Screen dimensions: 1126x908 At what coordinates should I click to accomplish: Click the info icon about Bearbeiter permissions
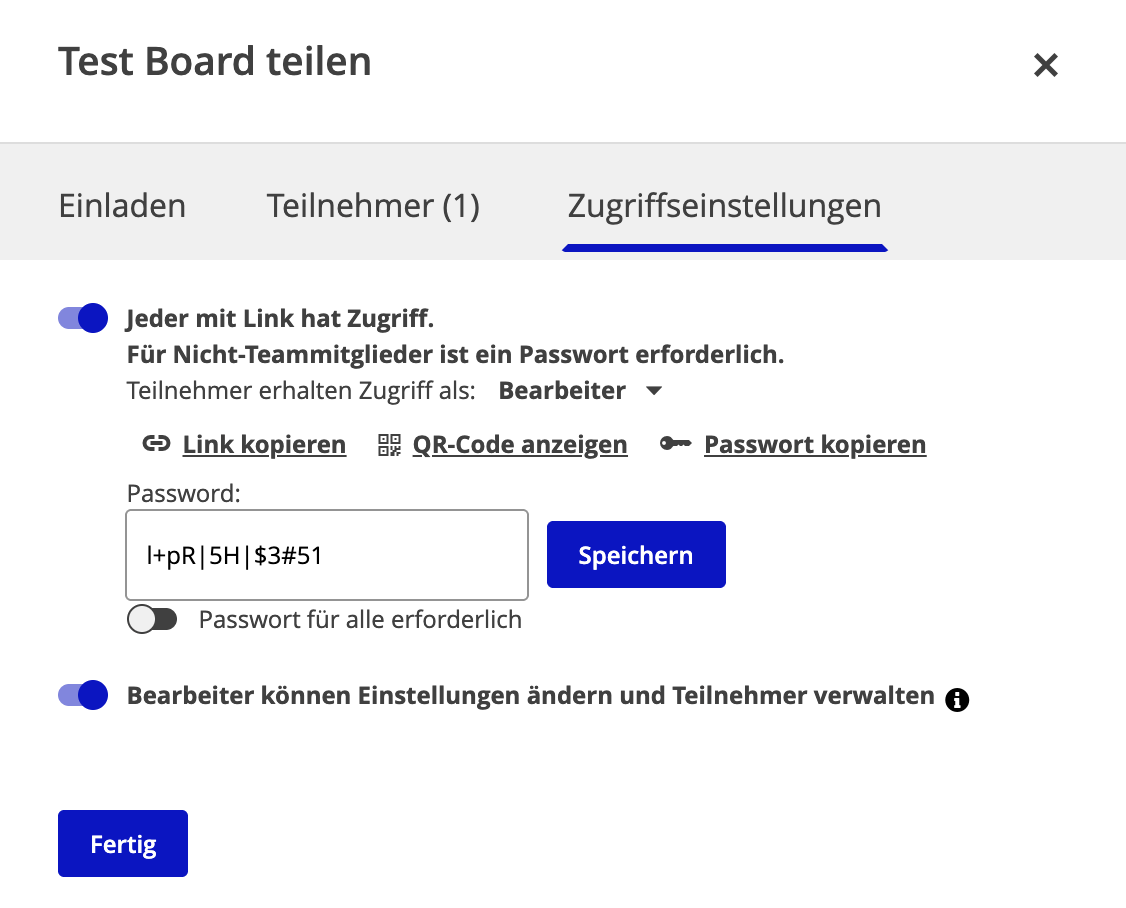click(957, 700)
